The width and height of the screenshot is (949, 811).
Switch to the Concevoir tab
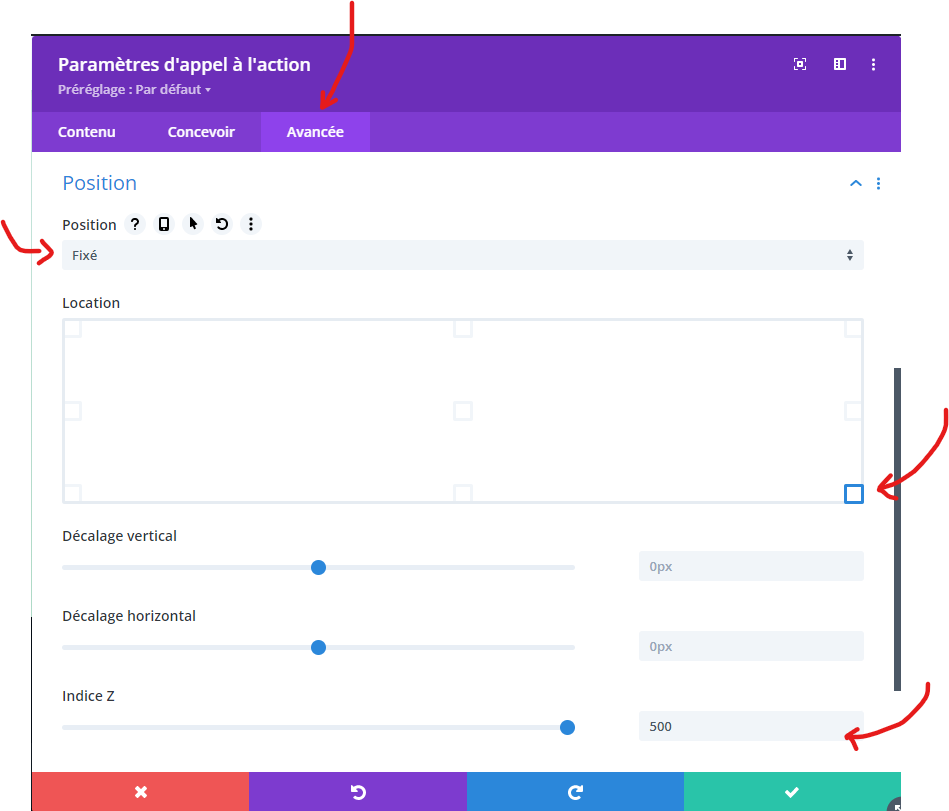(x=201, y=132)
